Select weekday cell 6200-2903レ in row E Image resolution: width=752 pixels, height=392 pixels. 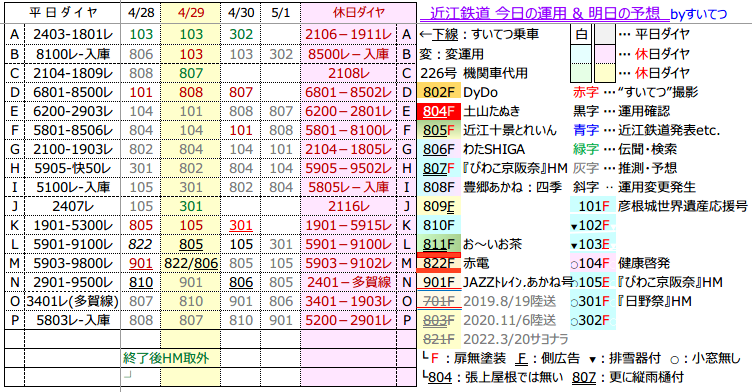click(x=72, y=111)
